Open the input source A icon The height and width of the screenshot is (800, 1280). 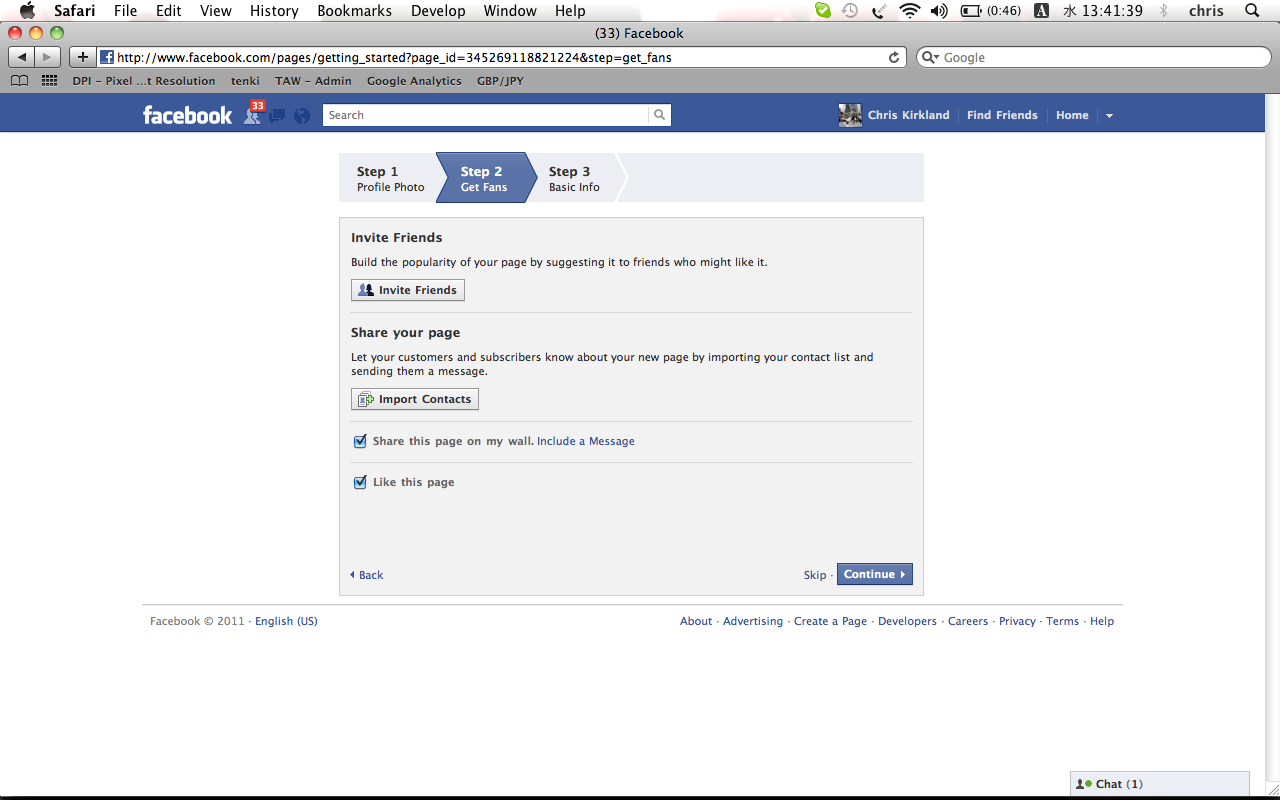[x=1041, y=10]
